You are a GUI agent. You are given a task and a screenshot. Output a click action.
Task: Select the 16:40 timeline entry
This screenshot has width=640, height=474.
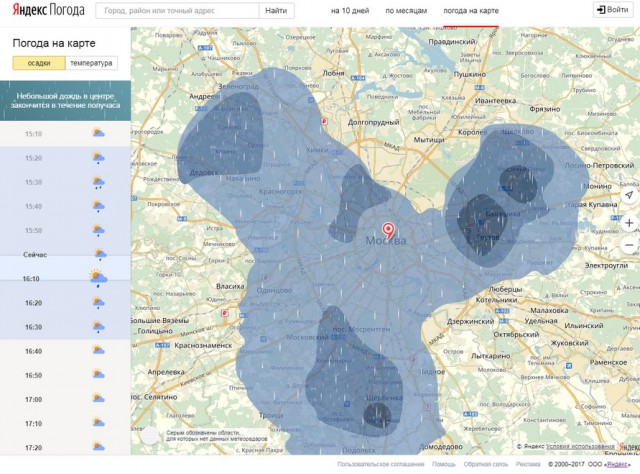click(x=65, y=351)
